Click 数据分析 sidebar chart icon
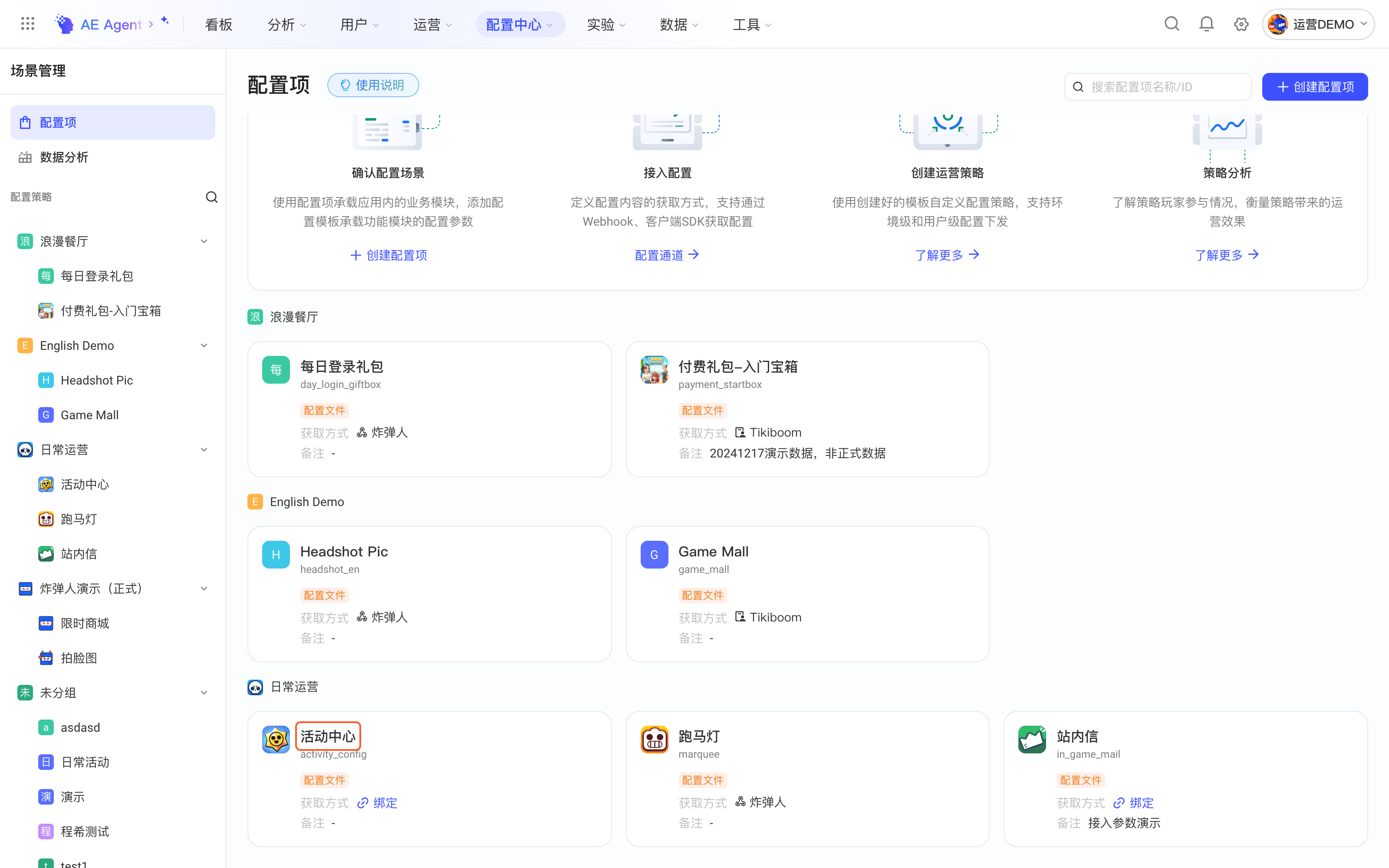 [x=25, y=157]
